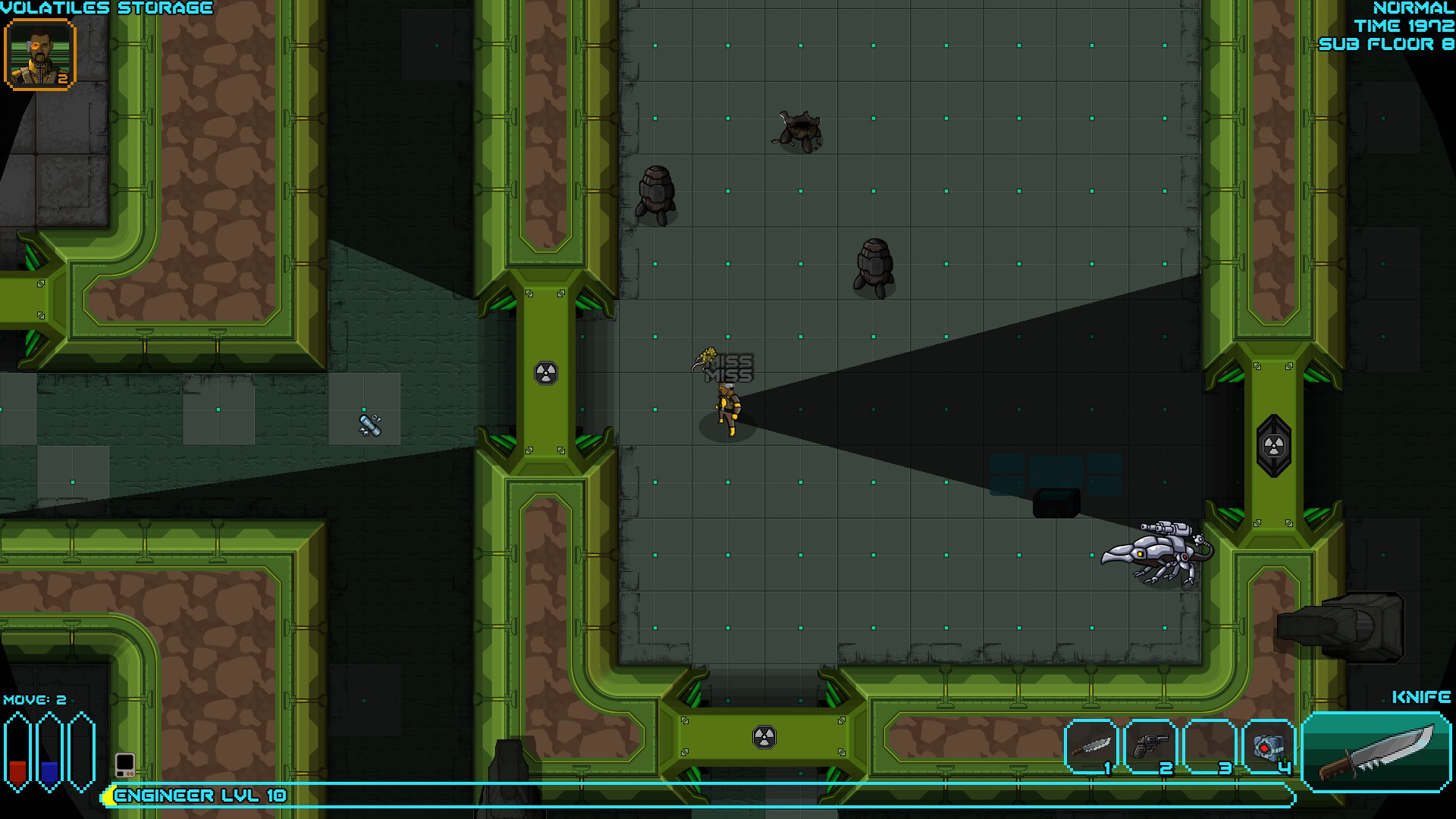This screenshot has height=819, width=1456.
Task: Click the dark crate on floor
Action: pos(1056,503)
